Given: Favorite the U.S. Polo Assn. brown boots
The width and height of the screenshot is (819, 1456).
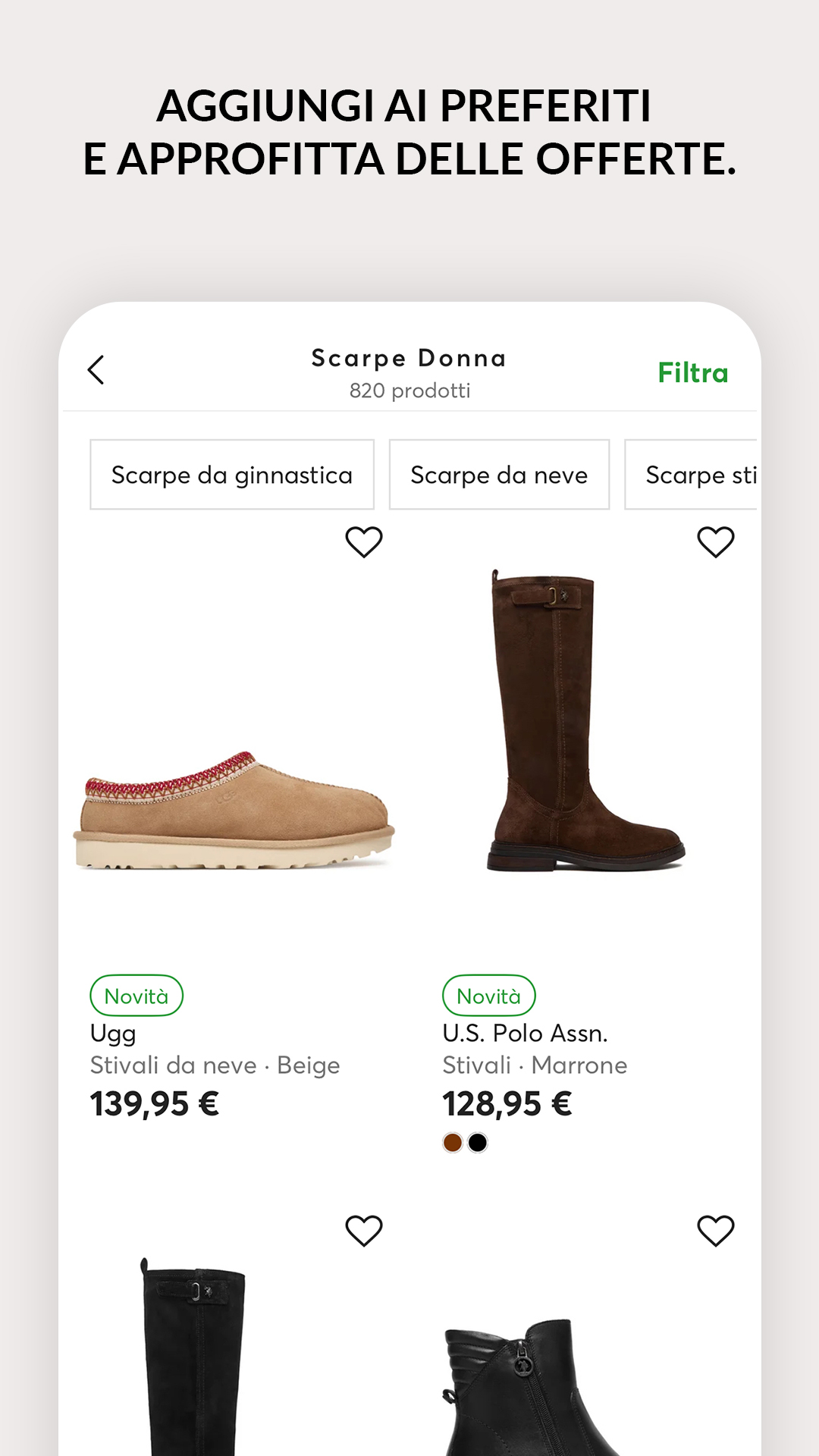Looking at the screenshot, I should (715, 542).
